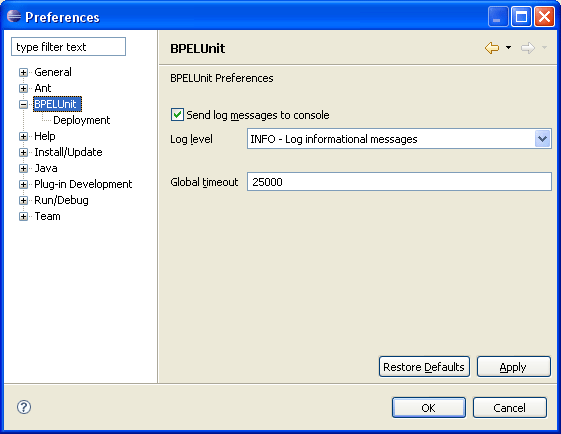Click the Global timeout input field
This screenshot has height=434, width=561.
coord(399,182)
